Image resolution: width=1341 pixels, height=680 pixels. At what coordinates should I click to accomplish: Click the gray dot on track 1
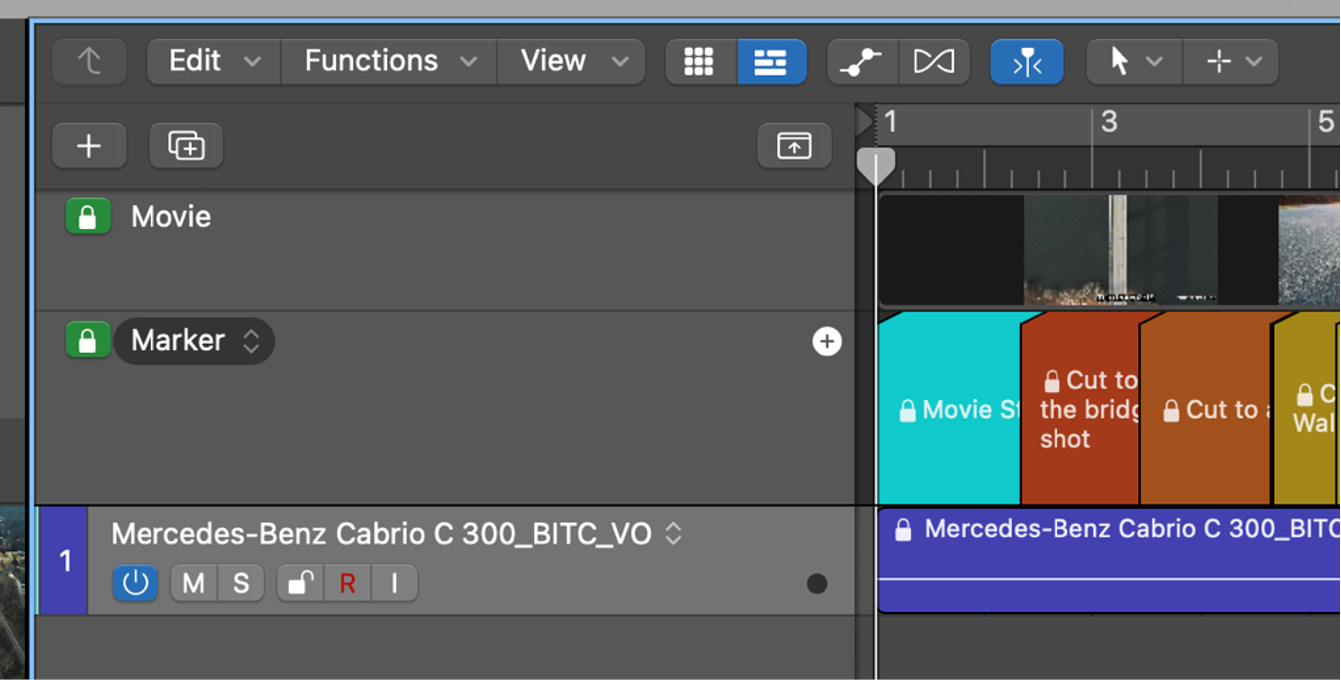coord(817,583)
